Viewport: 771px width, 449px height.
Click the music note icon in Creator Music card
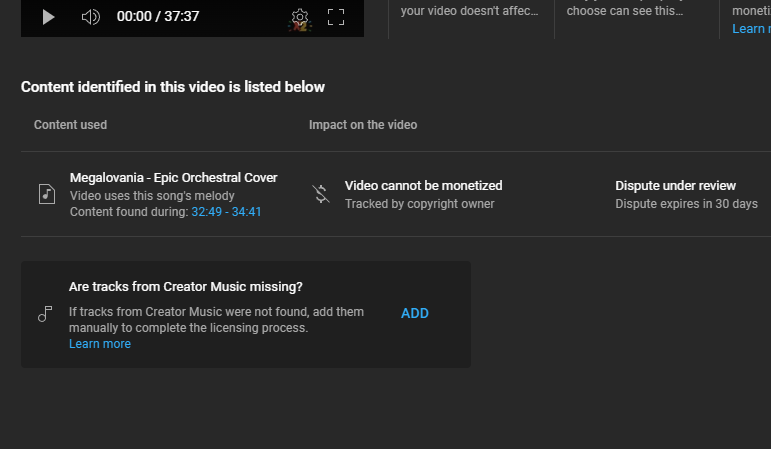(x=45, y=314)
